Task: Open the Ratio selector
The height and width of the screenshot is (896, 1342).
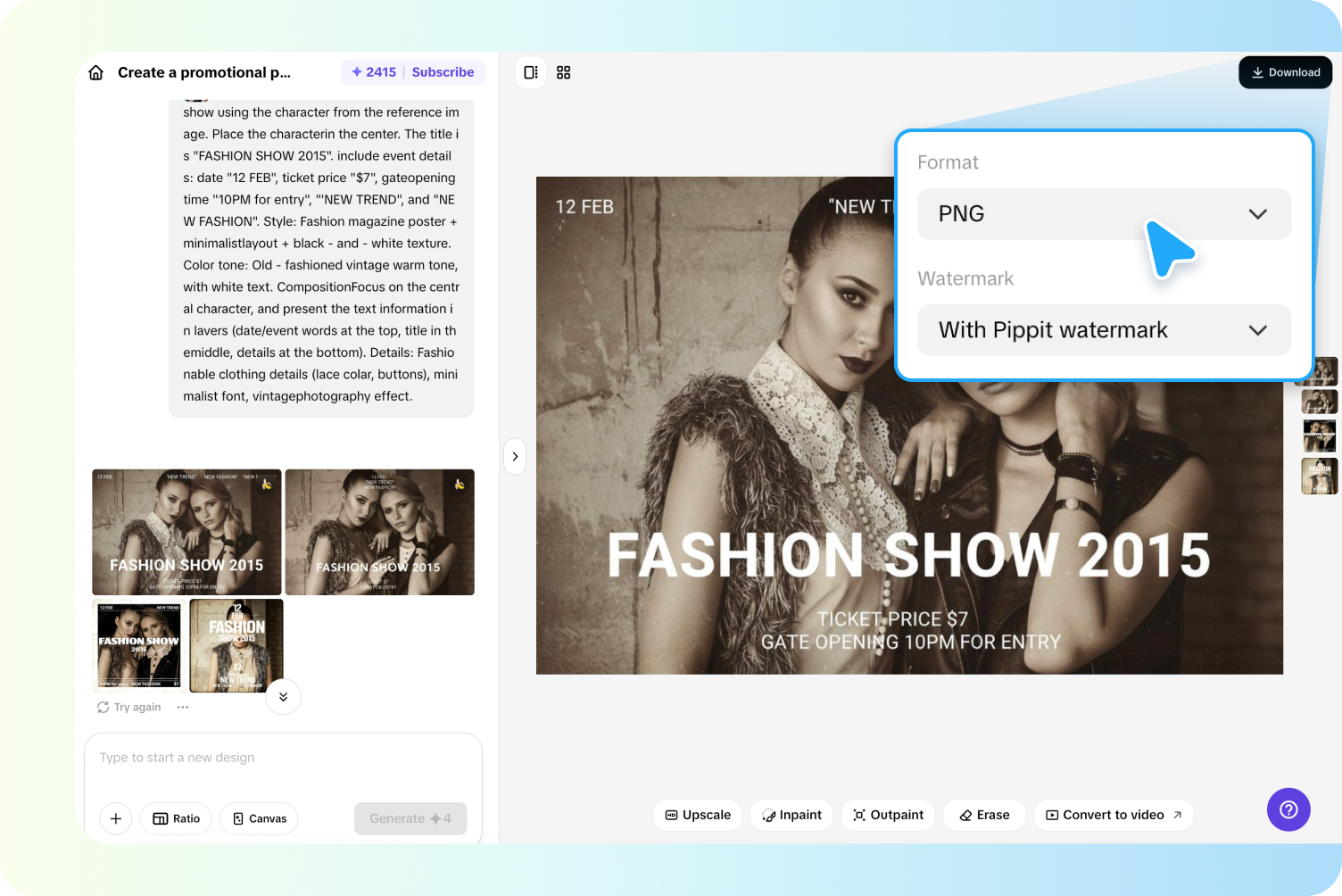Action: pos(175,818)
